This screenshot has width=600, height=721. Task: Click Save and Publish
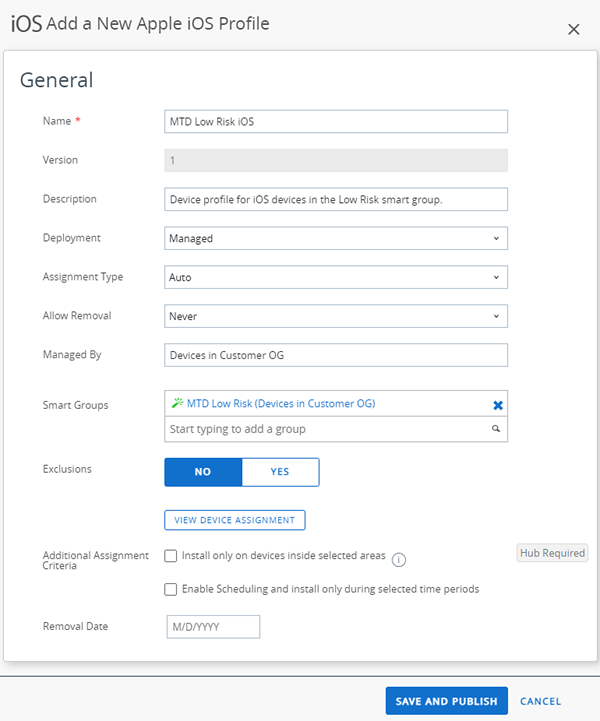446,701
